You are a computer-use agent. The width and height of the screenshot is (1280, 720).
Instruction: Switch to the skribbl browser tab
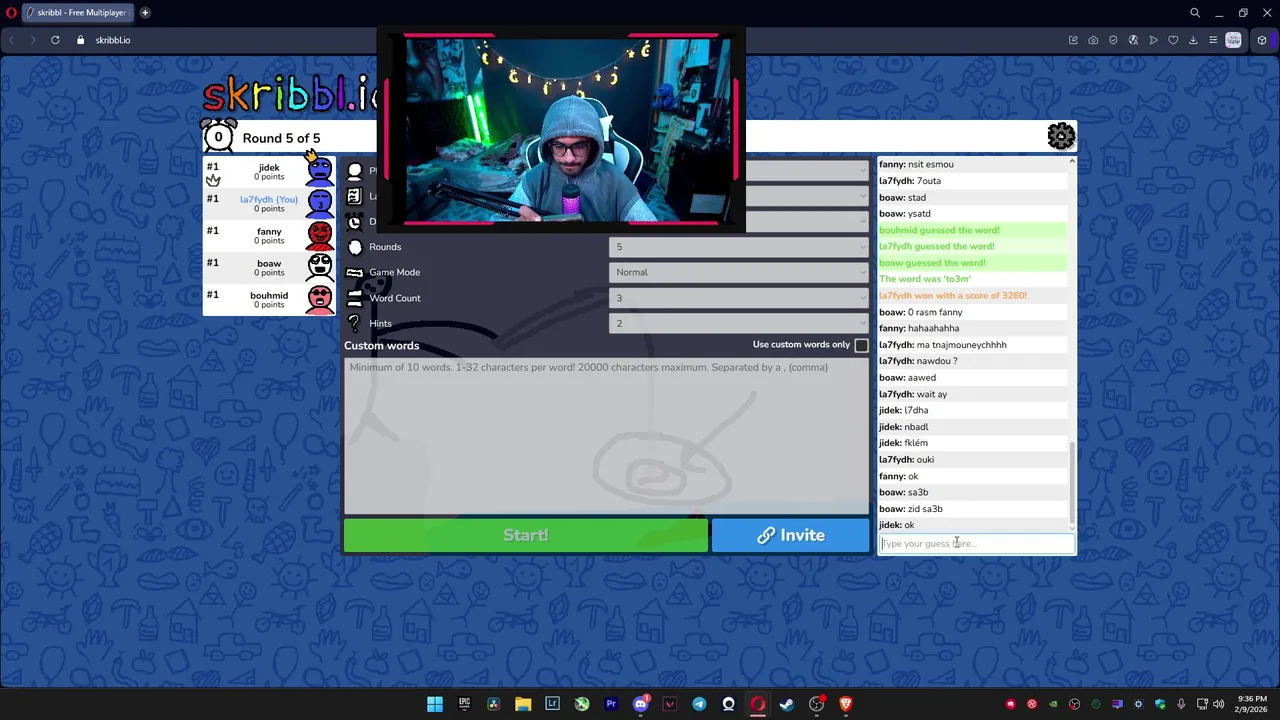click(x=78, y=13)
